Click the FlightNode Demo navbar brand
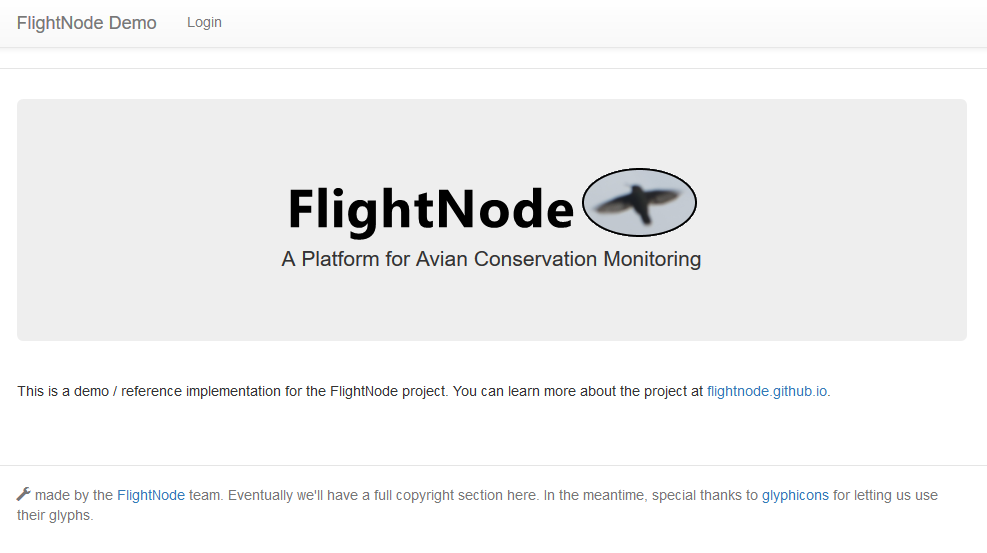Screen dimensions: 987x553 tap(86, 23)
